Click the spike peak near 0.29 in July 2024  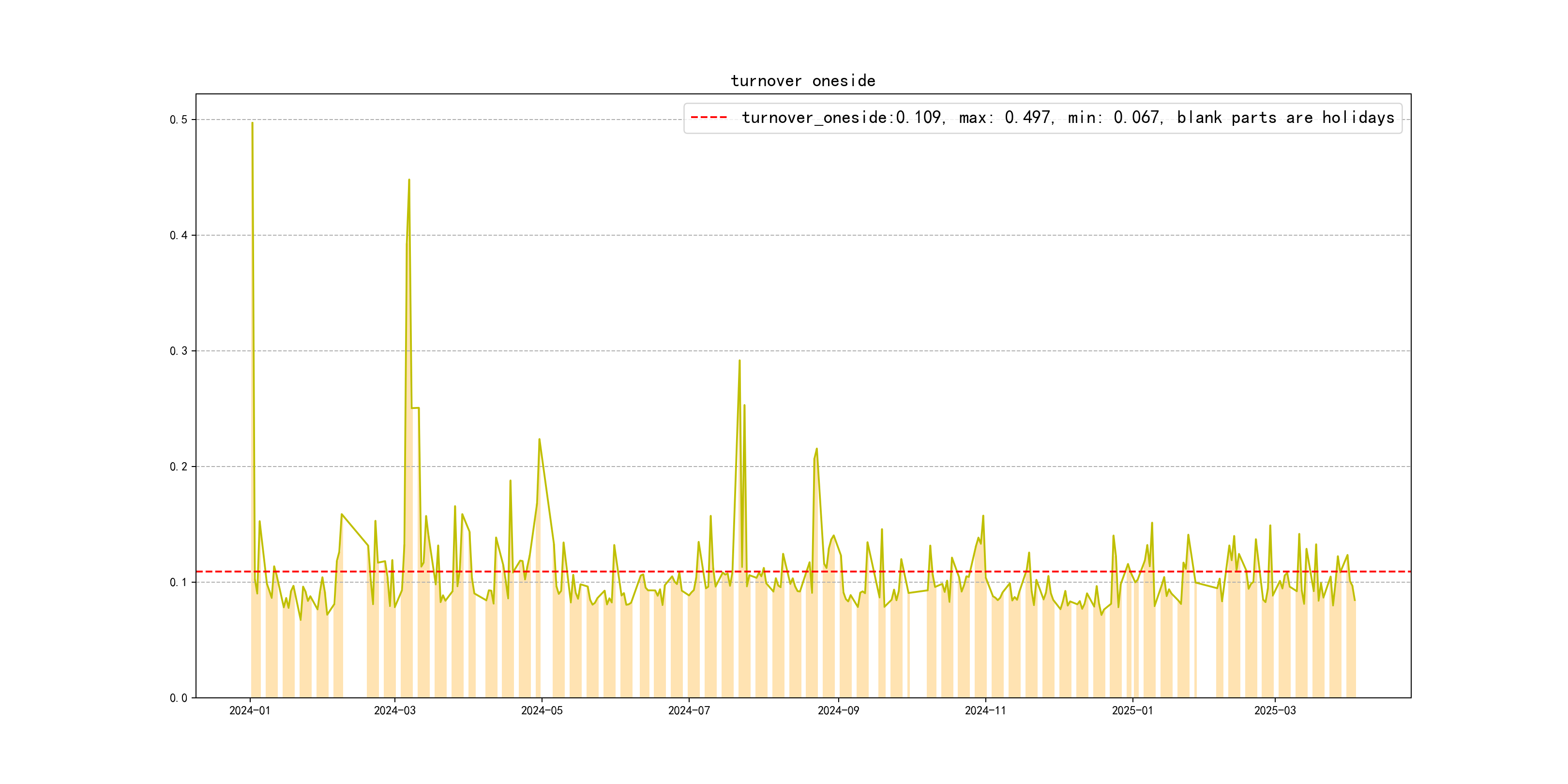739,361
